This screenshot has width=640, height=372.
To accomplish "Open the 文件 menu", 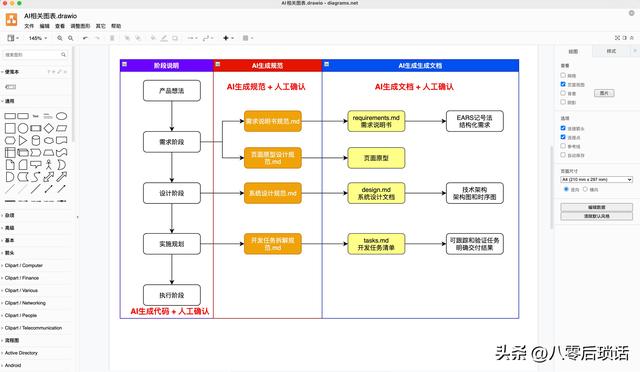I will click(x=29, y=26).
